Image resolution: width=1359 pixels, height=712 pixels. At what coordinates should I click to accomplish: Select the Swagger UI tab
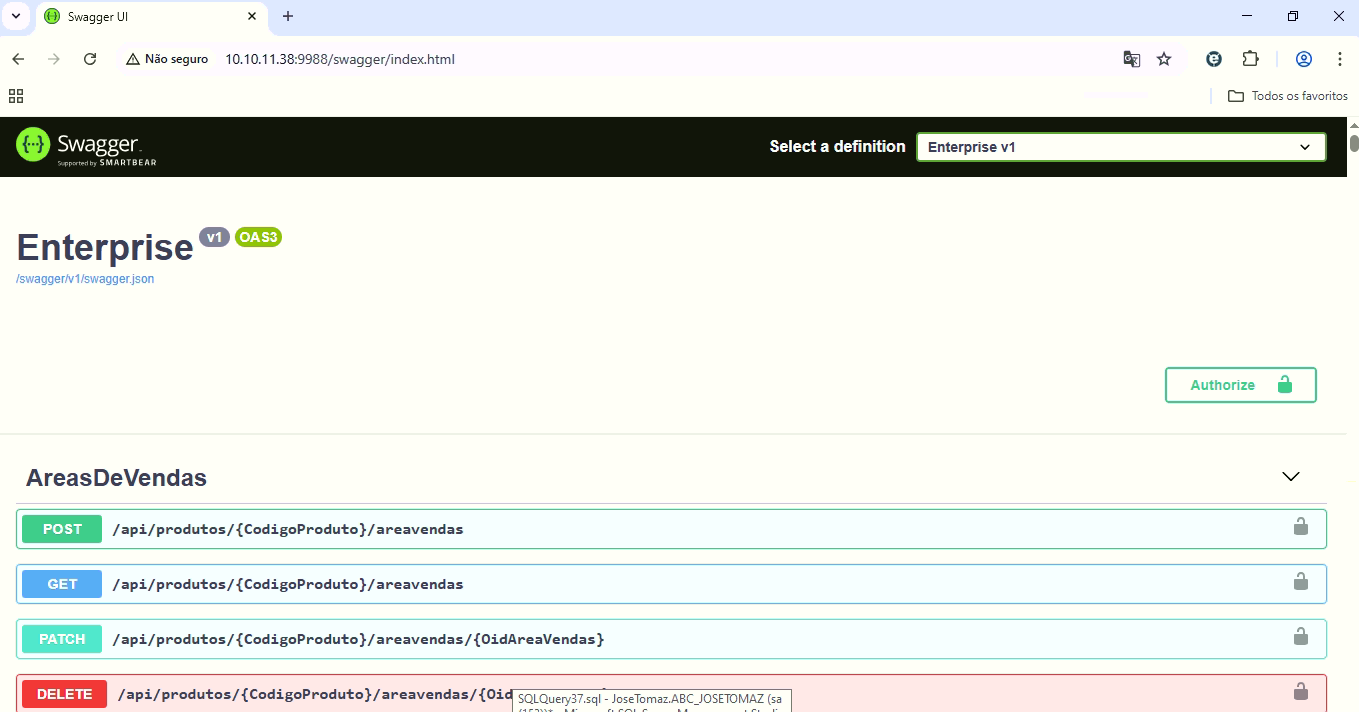coord(150,16)
